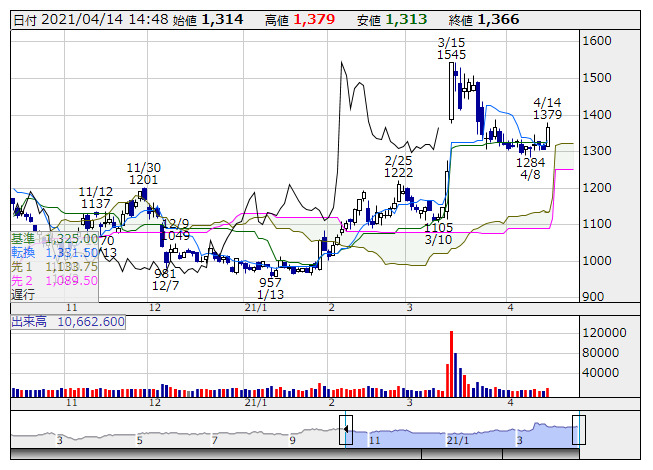Click the 出来高 10,662.600 volume label
The height and width of the screenshot is (470, 653).
tap(68, 321)
